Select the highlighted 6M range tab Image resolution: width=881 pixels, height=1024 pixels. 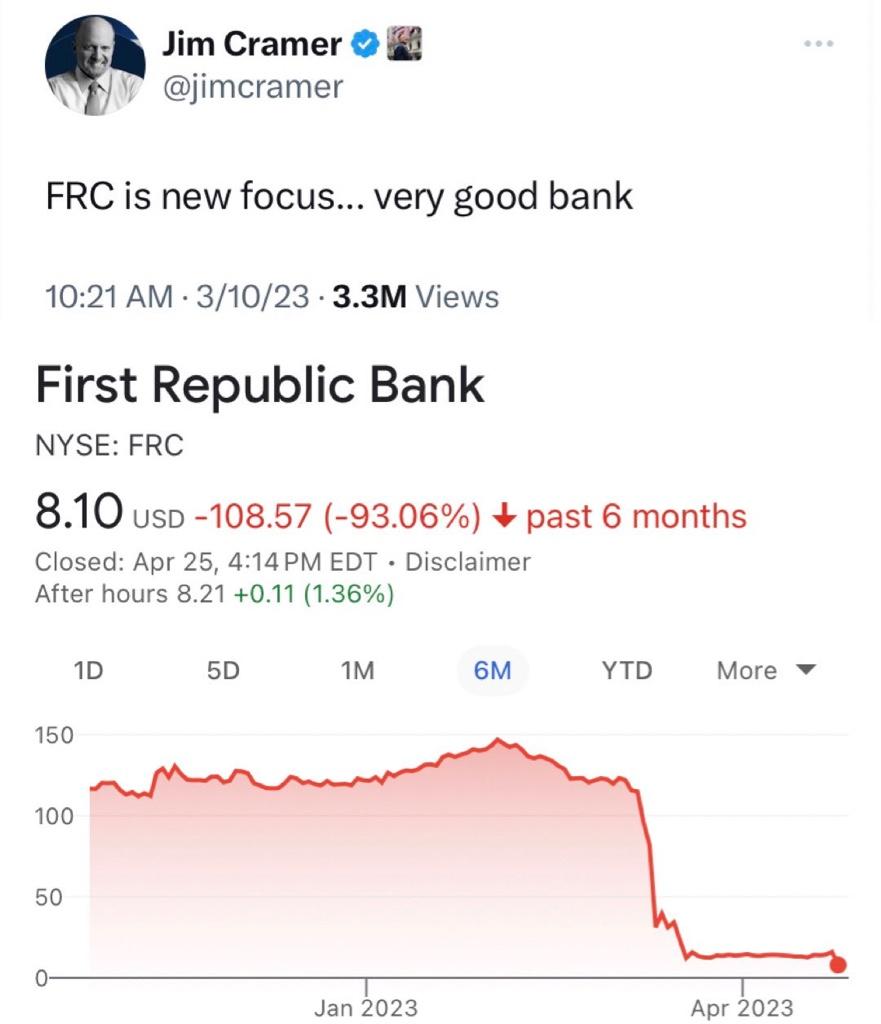492,671
